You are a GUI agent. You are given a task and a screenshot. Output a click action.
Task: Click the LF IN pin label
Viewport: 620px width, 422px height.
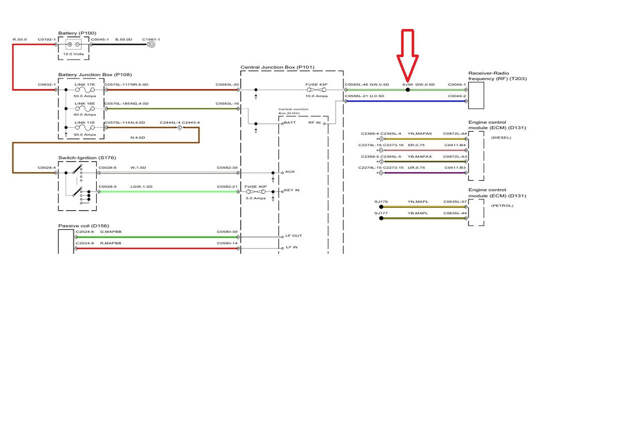pos(291,247)
